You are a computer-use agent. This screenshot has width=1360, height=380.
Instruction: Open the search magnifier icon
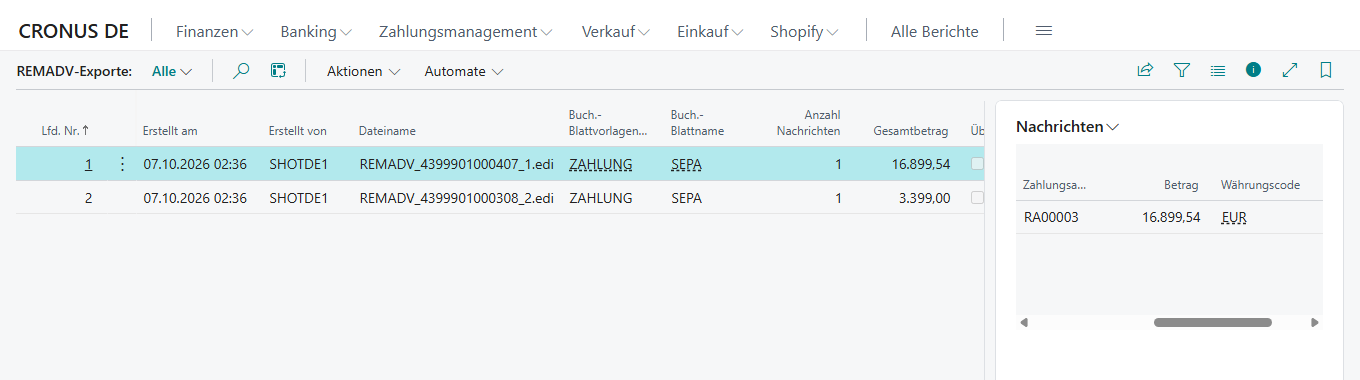pos(241,71)
